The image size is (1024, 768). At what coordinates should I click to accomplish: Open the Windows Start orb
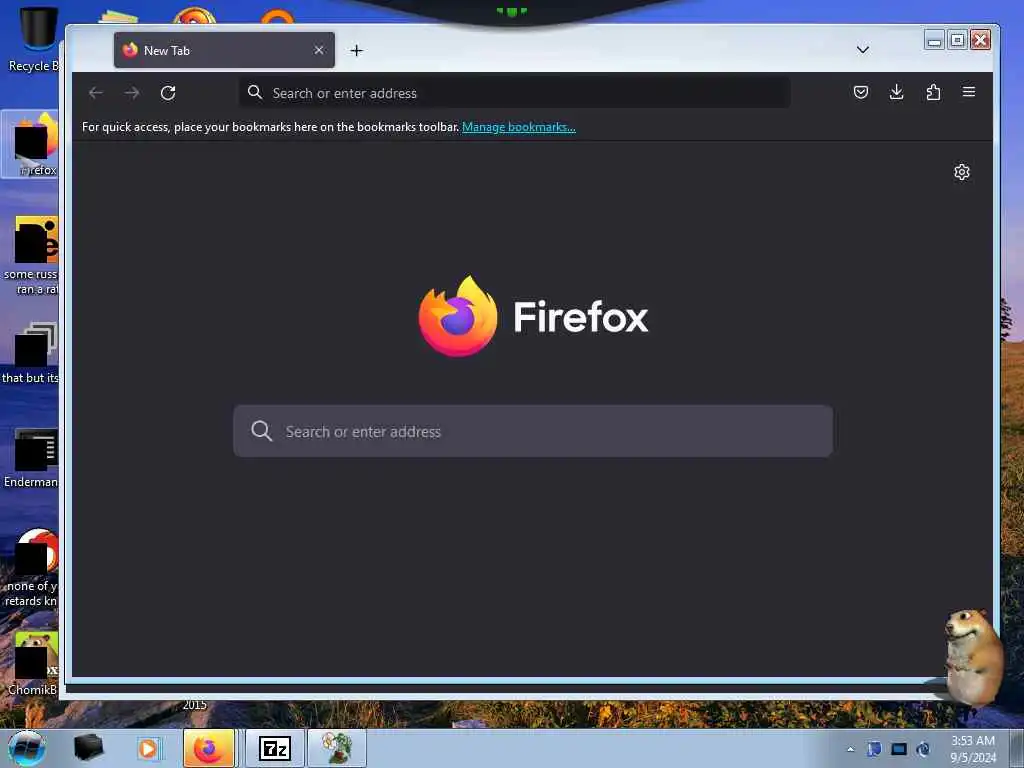(x=27, y=748)
